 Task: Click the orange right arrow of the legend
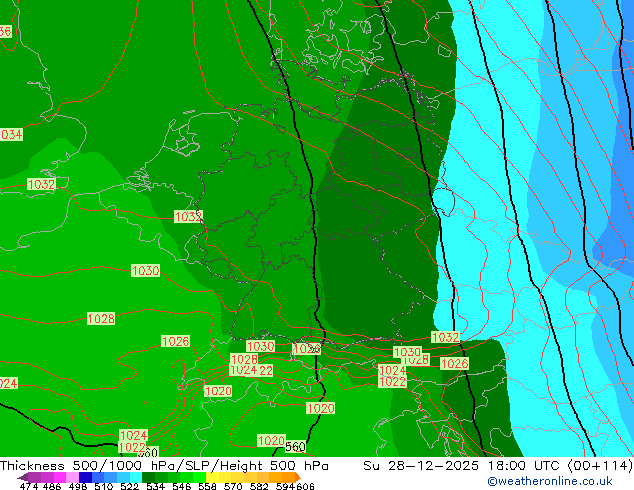click(x=298, y=477)
